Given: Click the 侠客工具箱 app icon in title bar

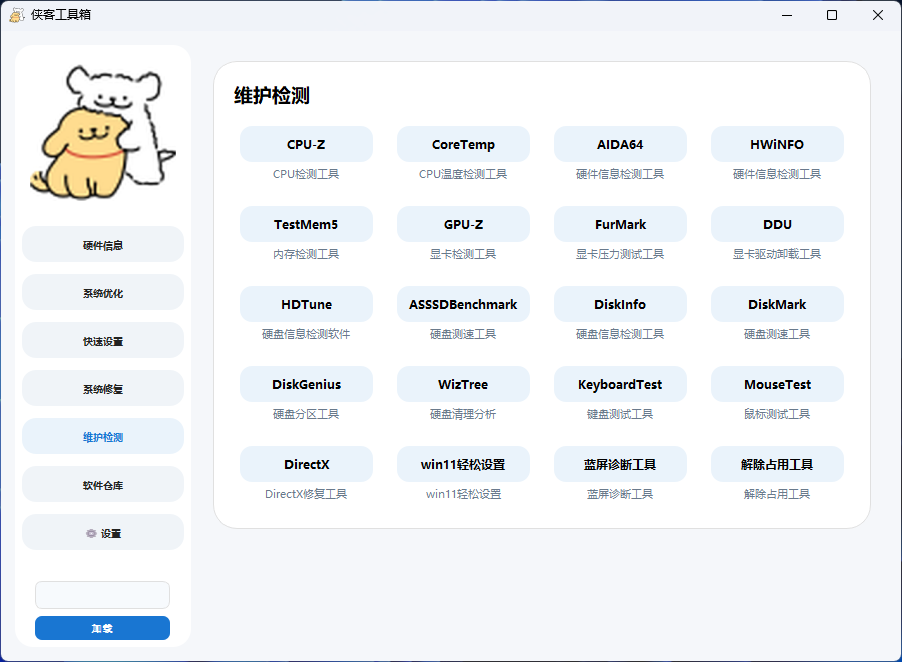Looking at the screenshot, I should pyautogui.click(x=17, y=15).
